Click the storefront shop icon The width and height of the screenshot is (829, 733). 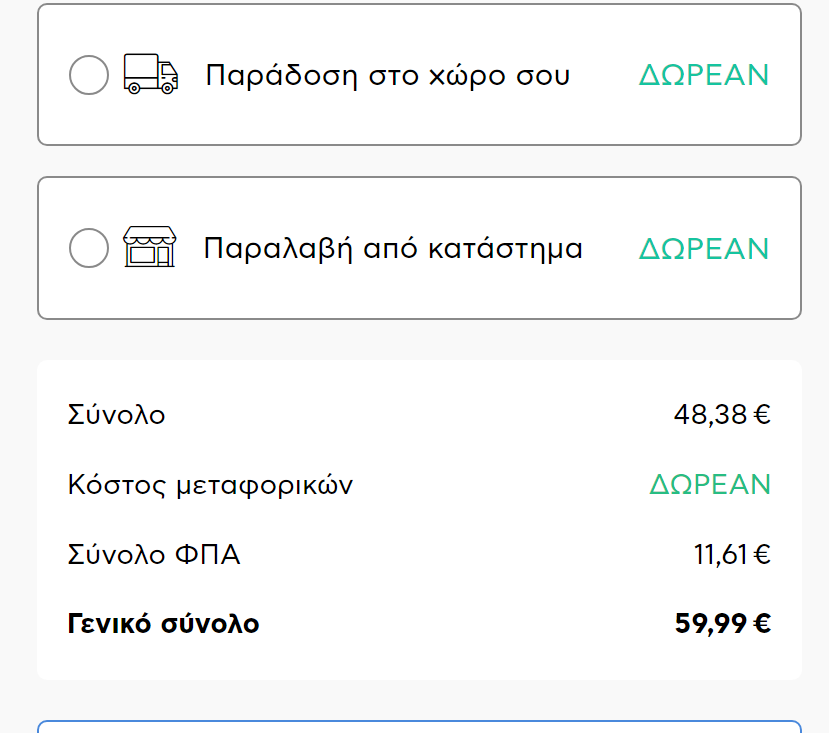[149, 247]
